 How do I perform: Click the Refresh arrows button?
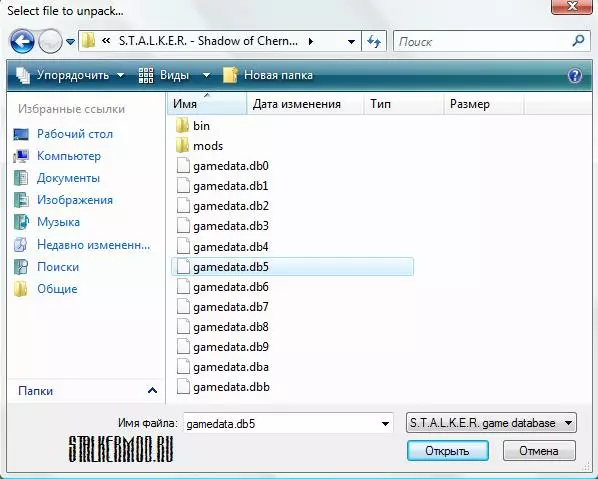tap(374, 41)
